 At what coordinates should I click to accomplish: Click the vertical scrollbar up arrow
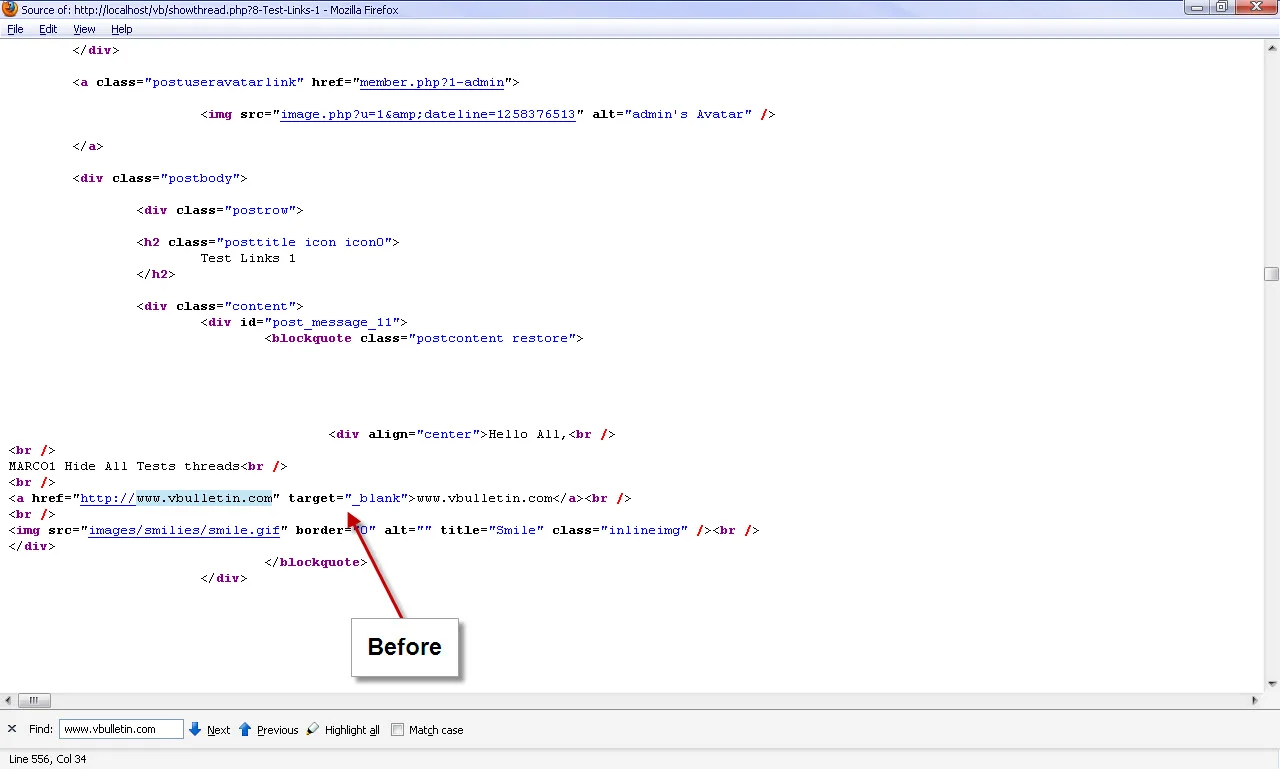(x=1271, y=47)
